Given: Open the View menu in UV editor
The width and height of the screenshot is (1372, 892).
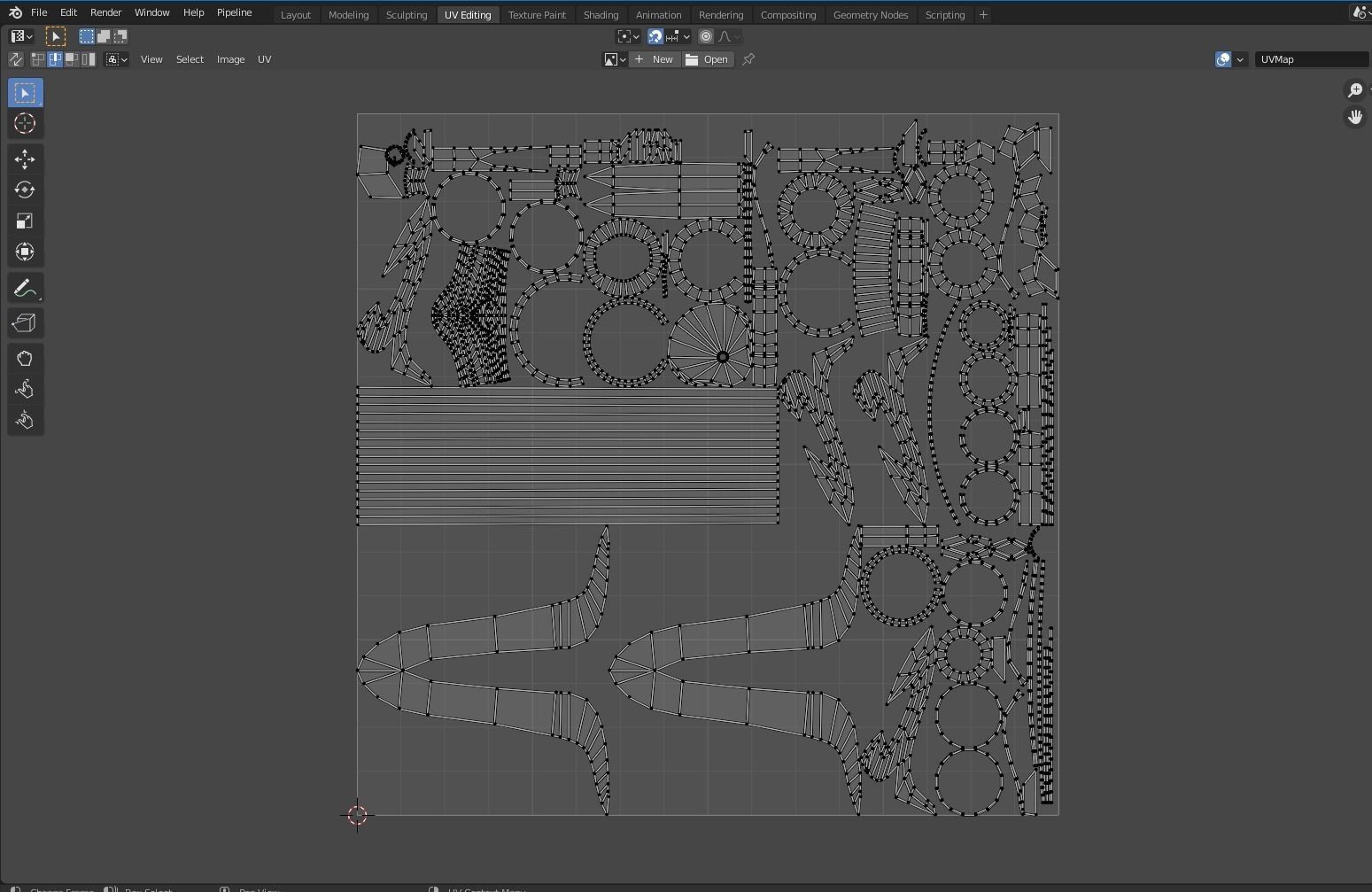Looking at the screenshot, I should 151,59.
